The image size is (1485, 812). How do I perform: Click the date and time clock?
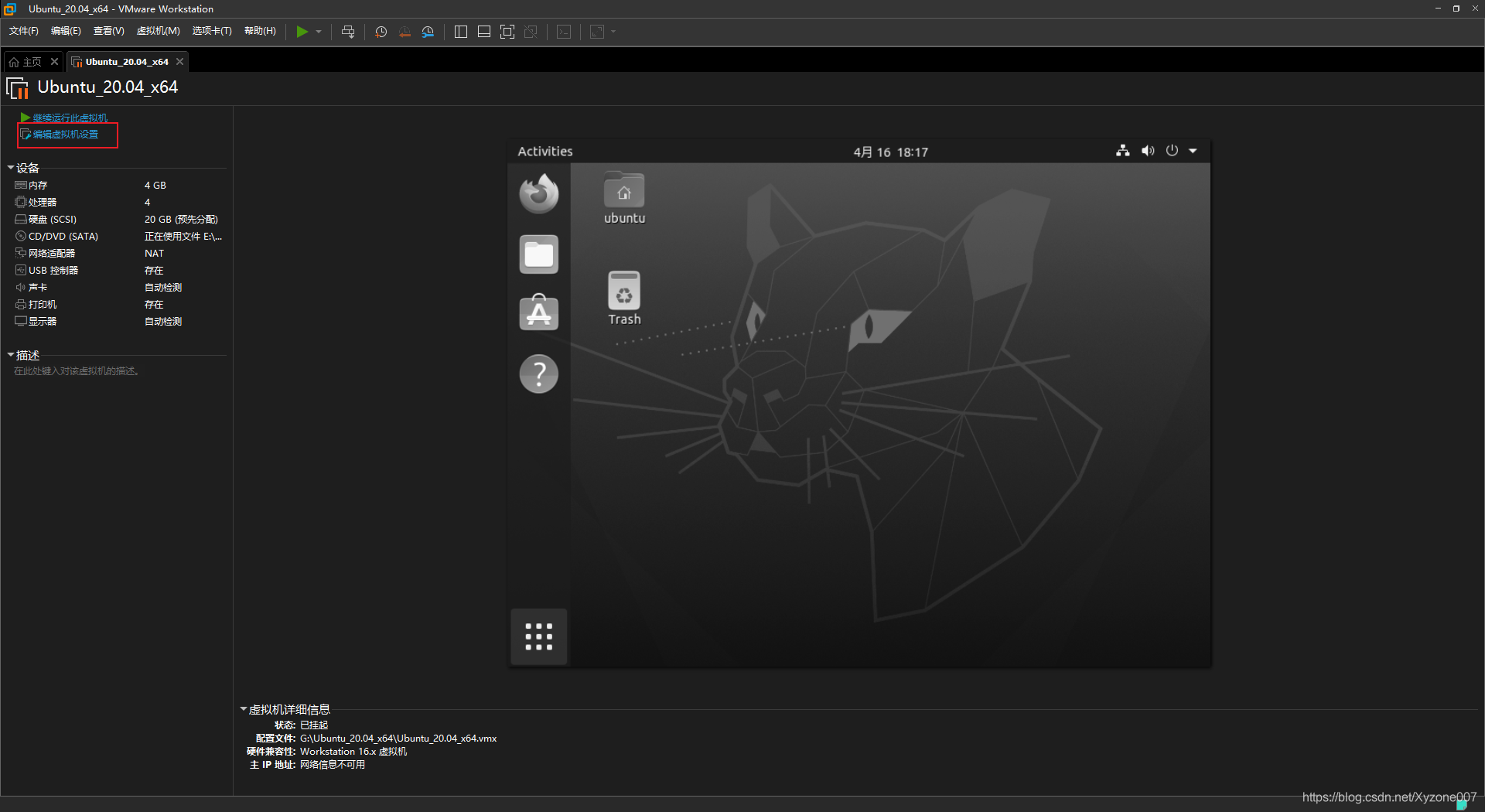pos(891,152)
